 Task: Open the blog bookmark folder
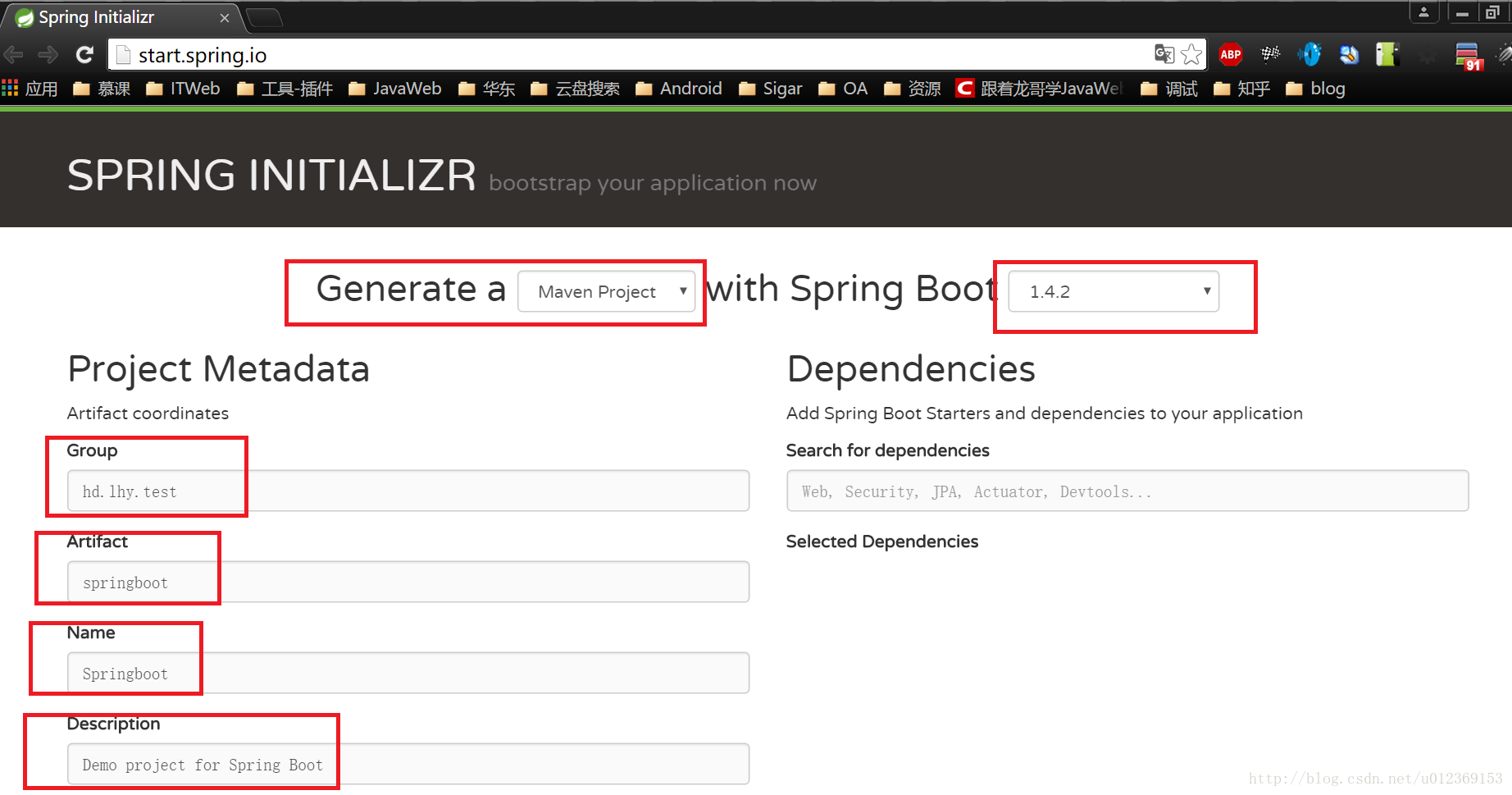click(x=1315, y=89)
